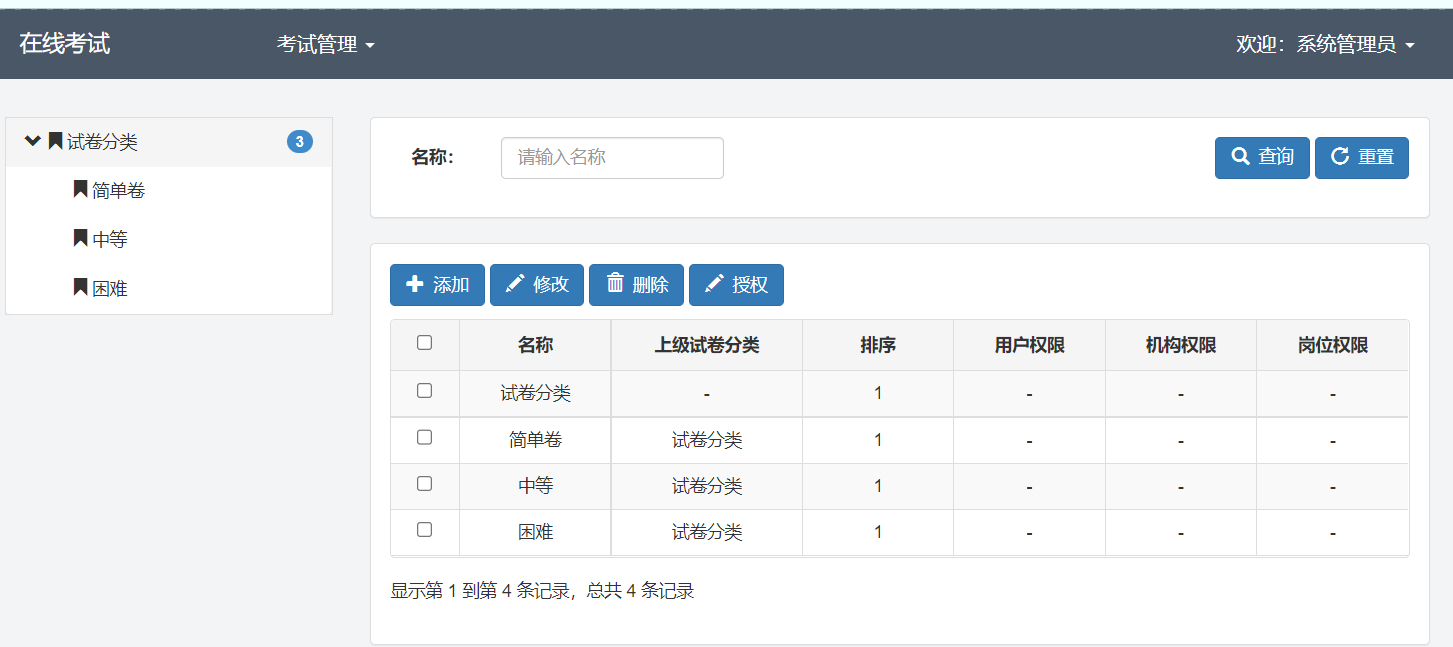
Task: Select the pencil icon on the 修改 button
Action: pos(514,285)
